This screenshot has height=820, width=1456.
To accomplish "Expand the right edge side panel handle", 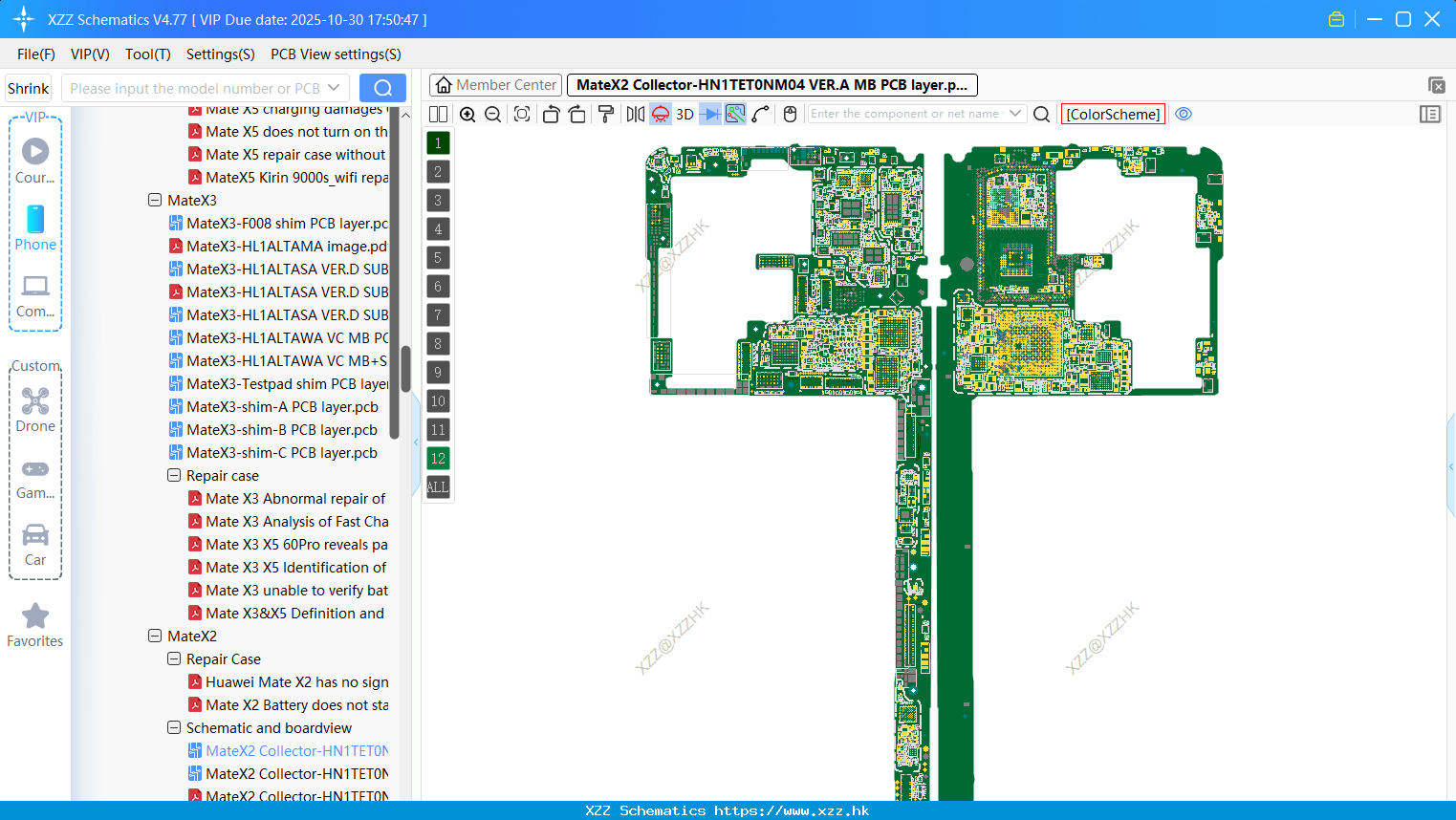I will click(1451, 466).
